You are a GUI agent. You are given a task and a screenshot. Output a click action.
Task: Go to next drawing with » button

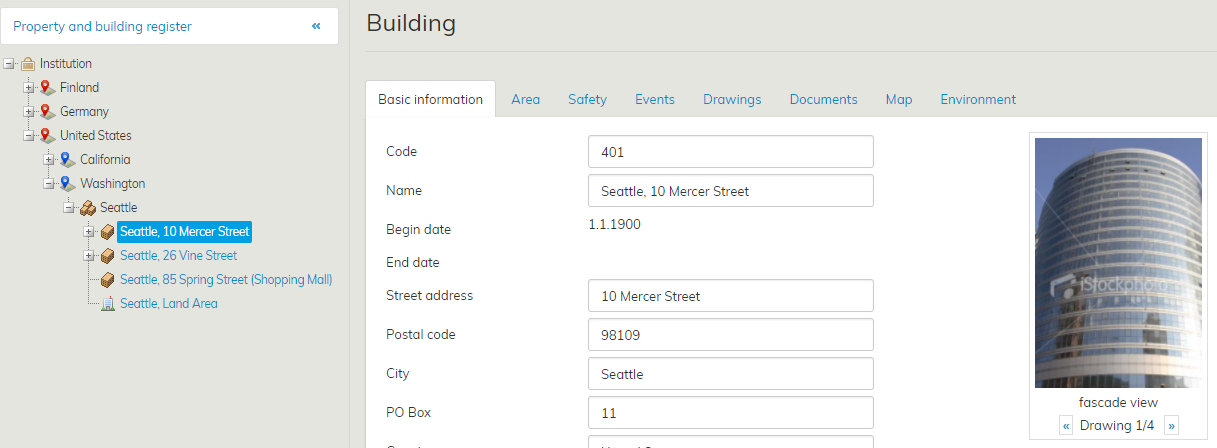click(1171, 426)
